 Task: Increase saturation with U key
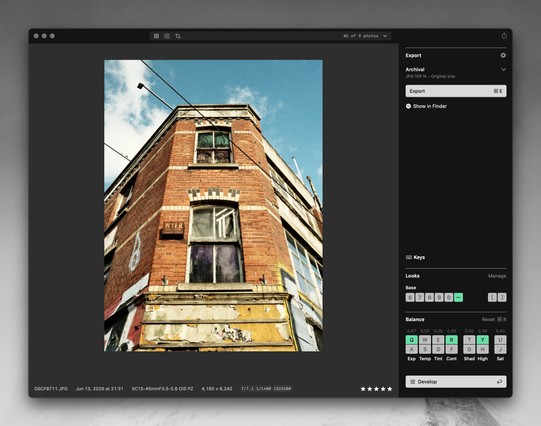[500, 340]
